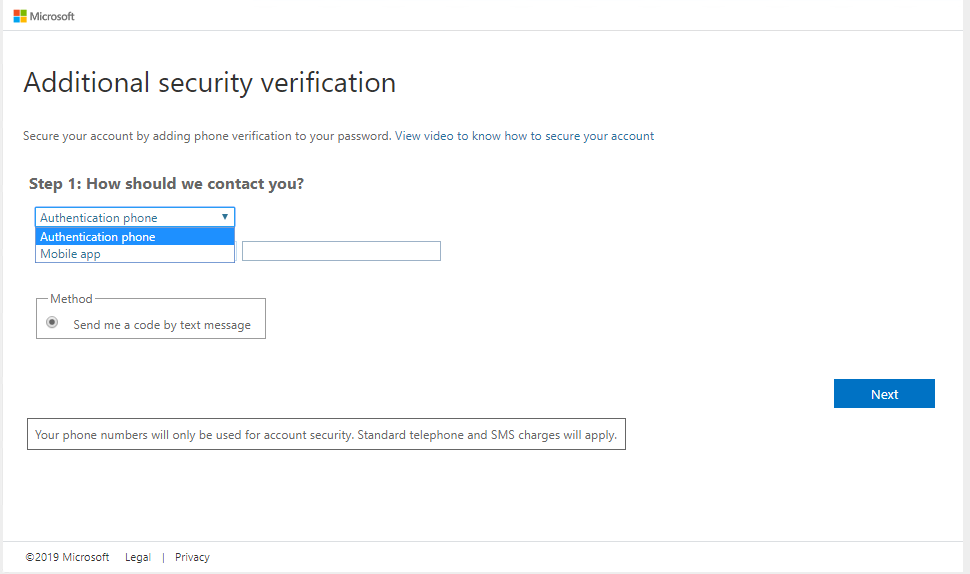This screenshot has height=574, width=970.
Task: Click the phone numbers usage notice text
Action: (x=326, y=435)
